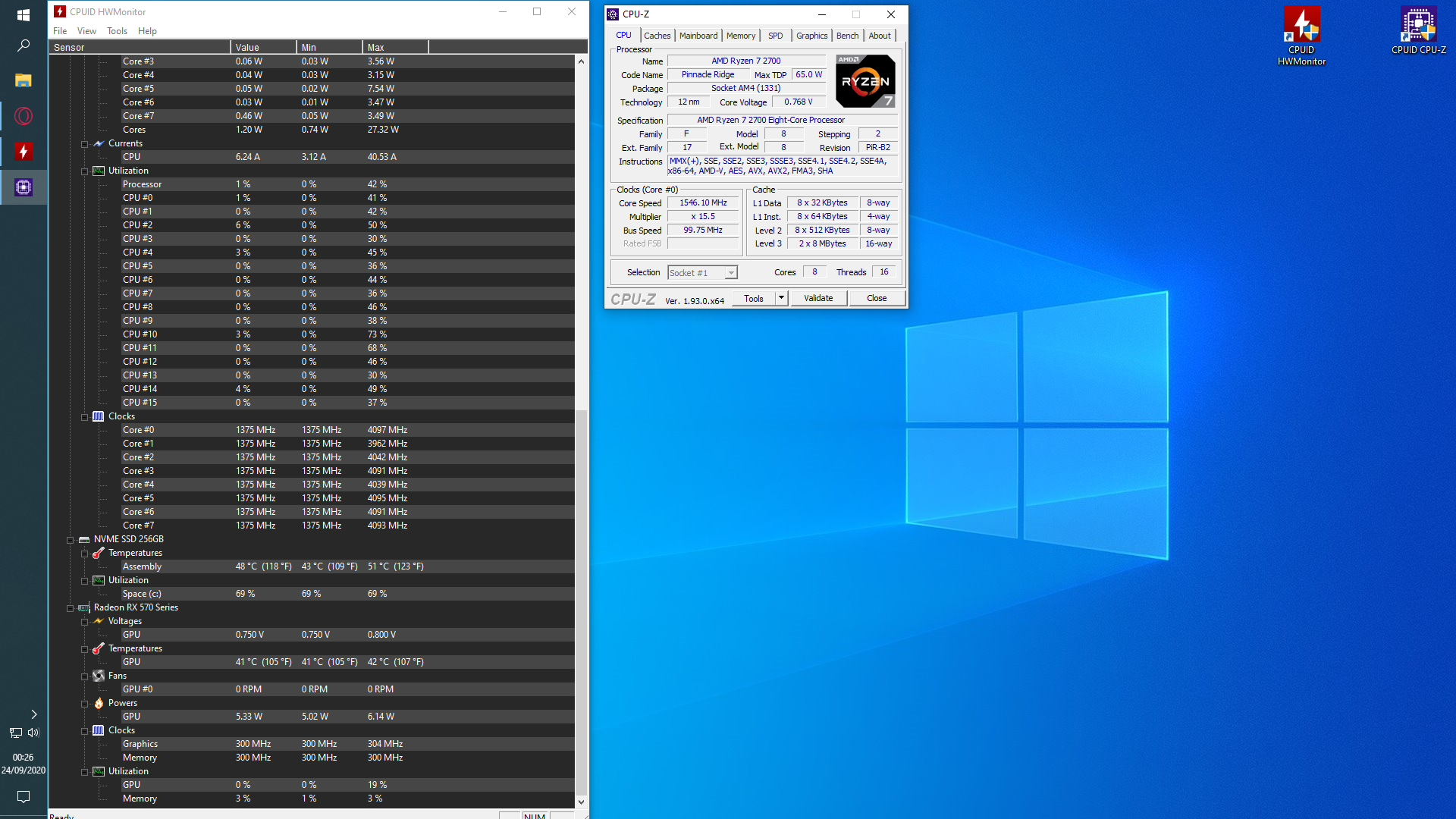Click the GPU Clocks category icon
This screenshot has height=819, width=1456.
[x=99, y=730]
